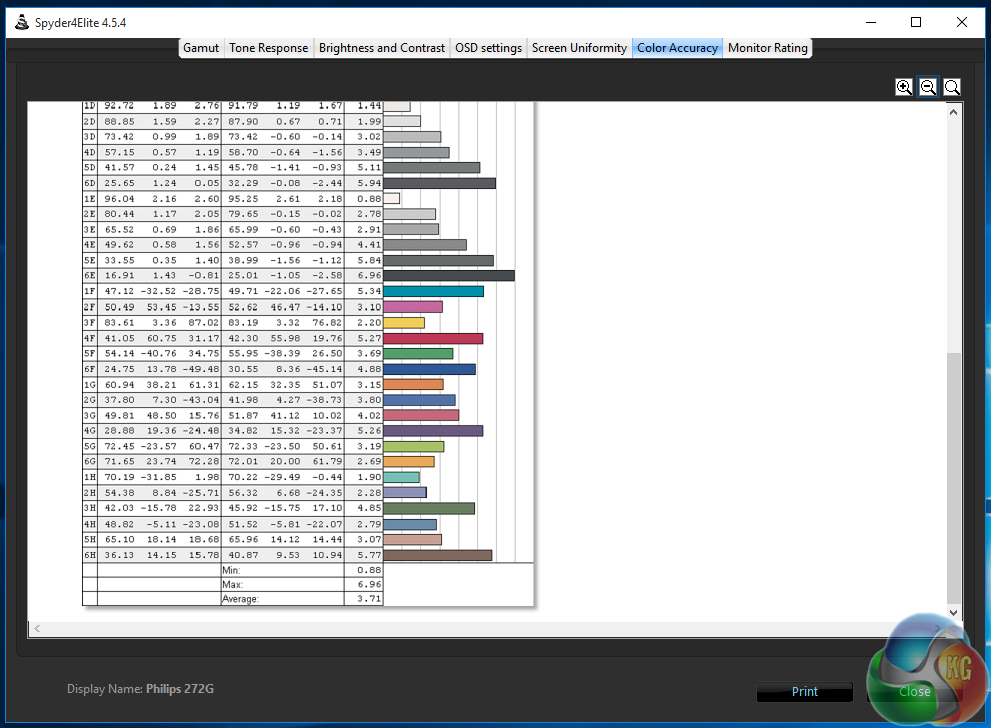Click the vertical scrollbar thumb
This screenshot has height=728, width=991.
tap(953, 475)
